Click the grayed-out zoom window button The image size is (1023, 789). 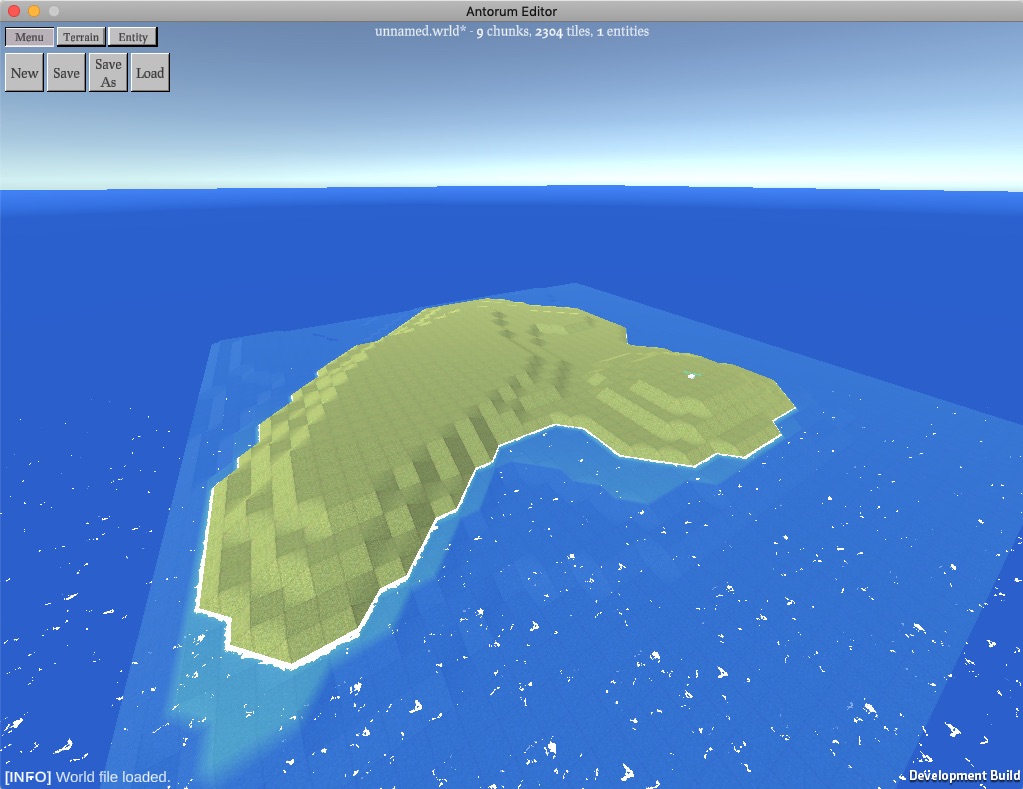point(54,11)
